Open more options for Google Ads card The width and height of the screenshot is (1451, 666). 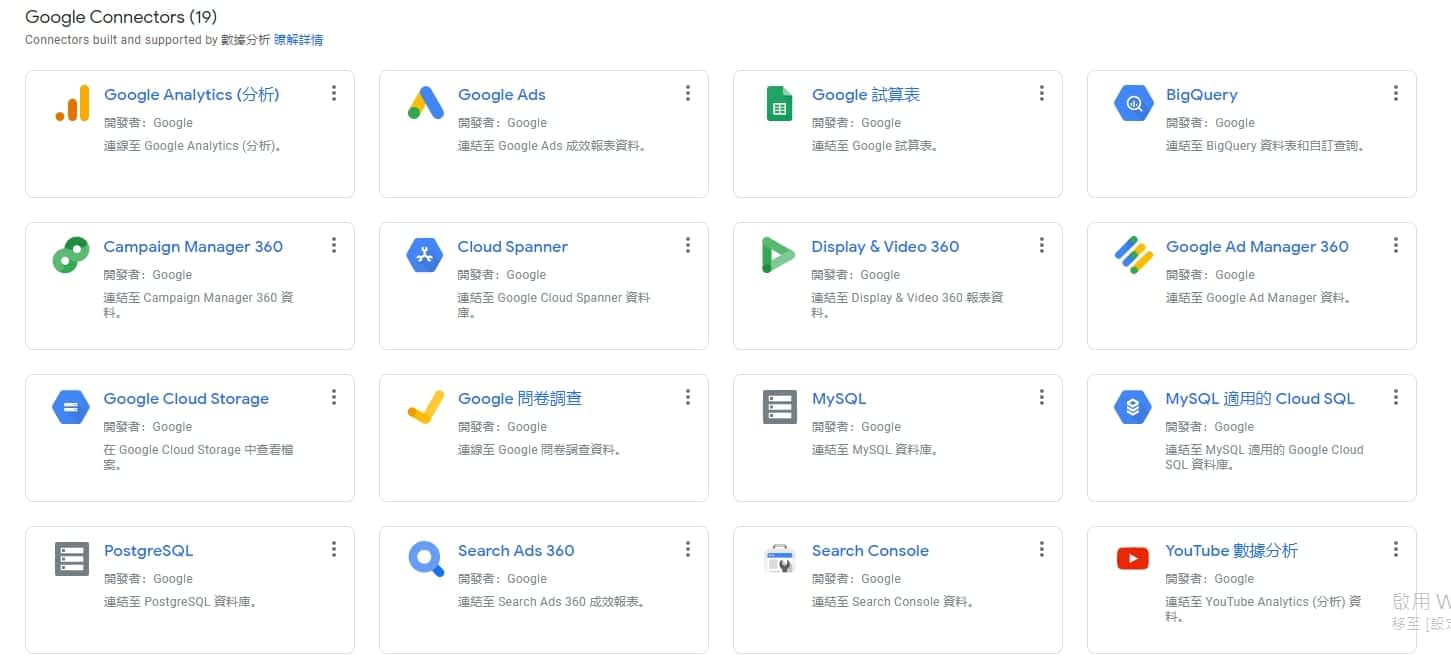coord(688,93)
